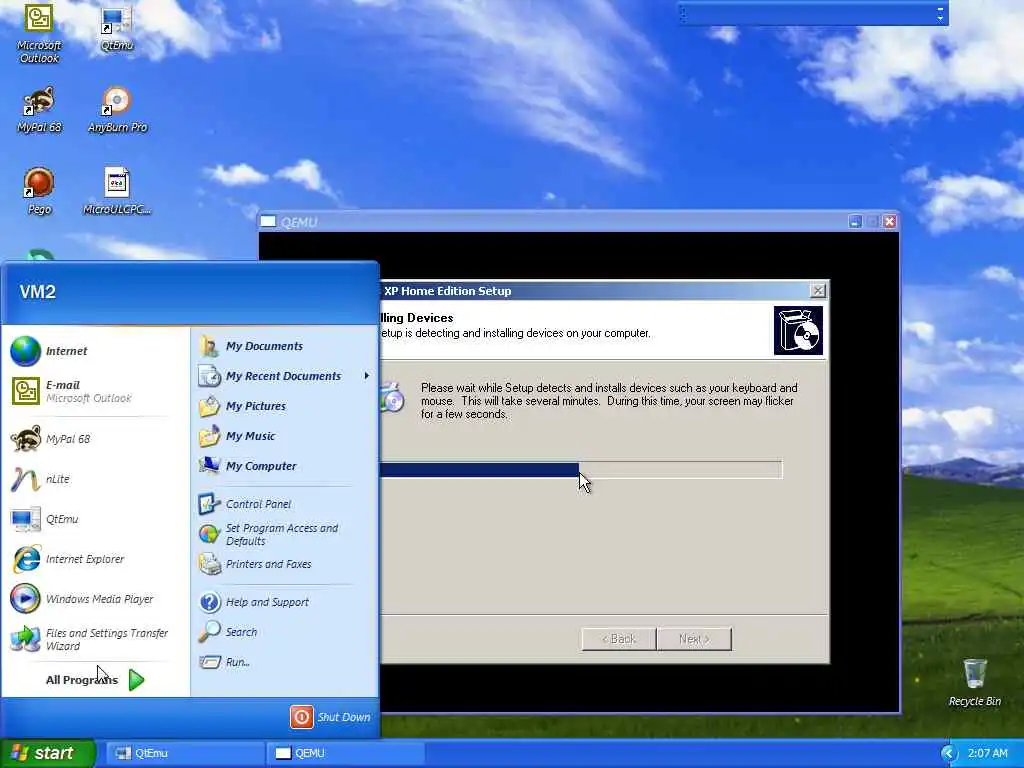Click the Shut Down button

[x=331, y=717]
